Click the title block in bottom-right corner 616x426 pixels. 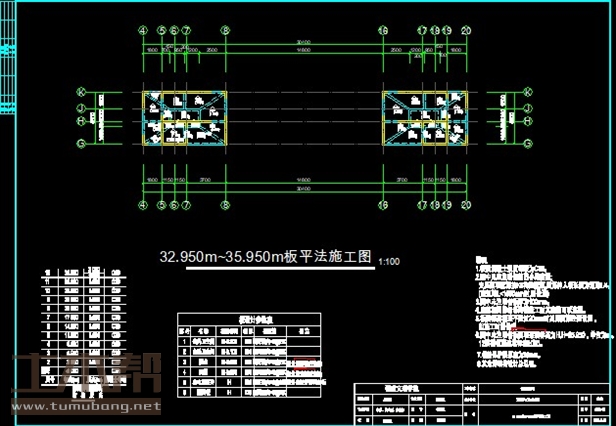[x=478, y=403]
